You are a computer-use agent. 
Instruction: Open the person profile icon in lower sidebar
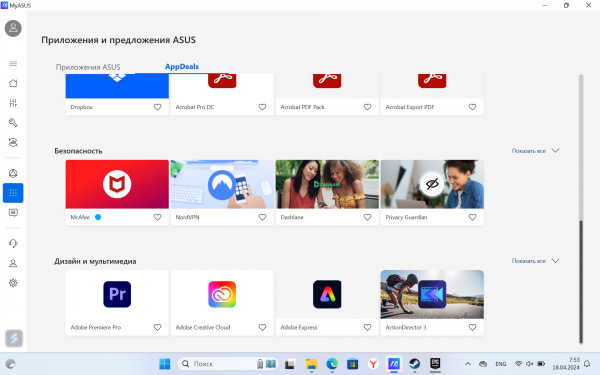(x=13, y=263)
